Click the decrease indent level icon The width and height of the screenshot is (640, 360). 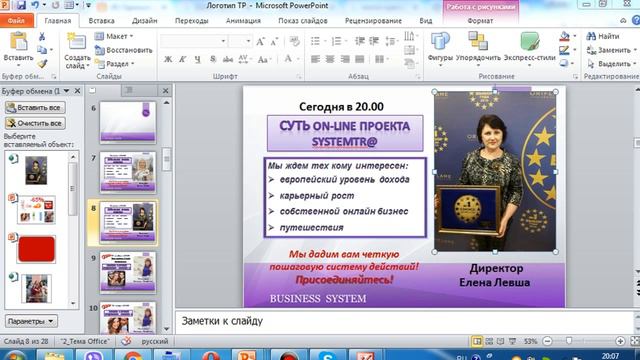point(360,41)
